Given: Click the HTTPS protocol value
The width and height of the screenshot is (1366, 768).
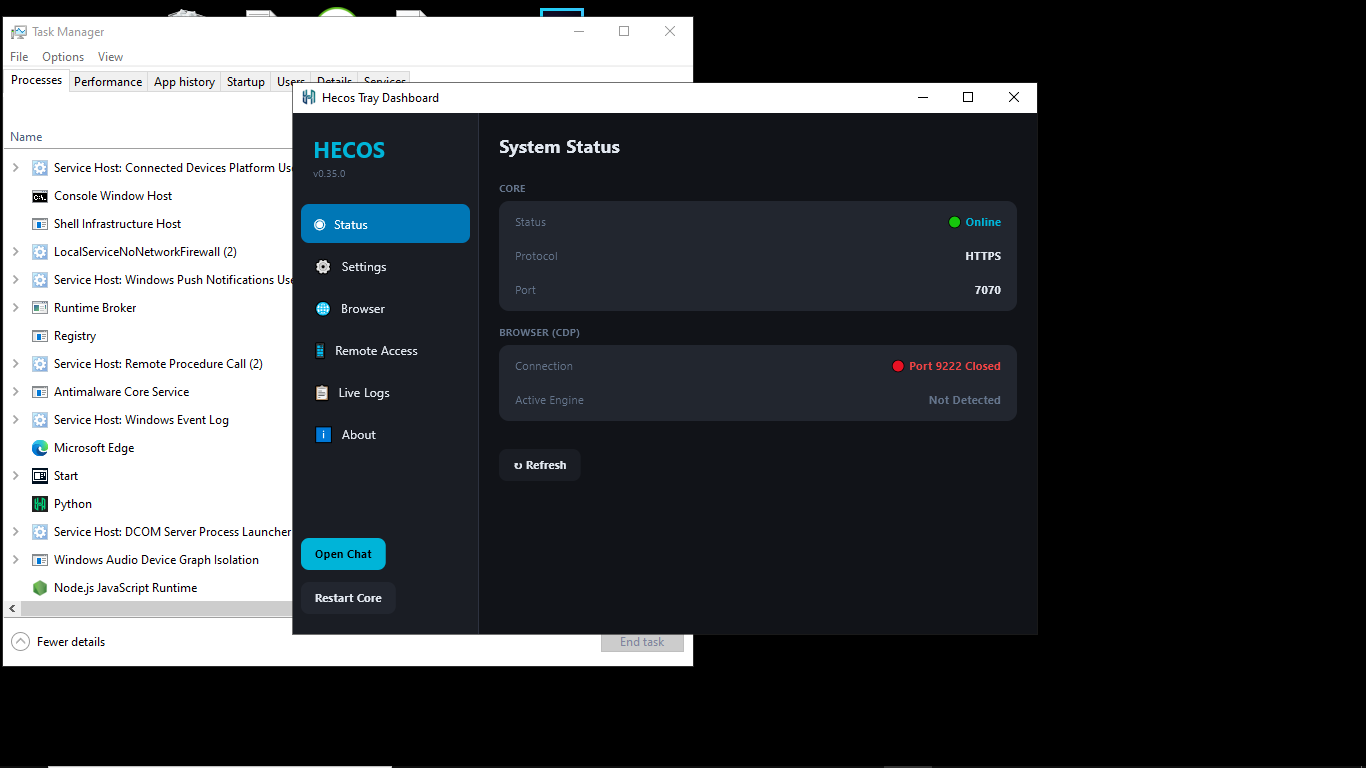Looking at the screenshot, I should tap(983, 256).
